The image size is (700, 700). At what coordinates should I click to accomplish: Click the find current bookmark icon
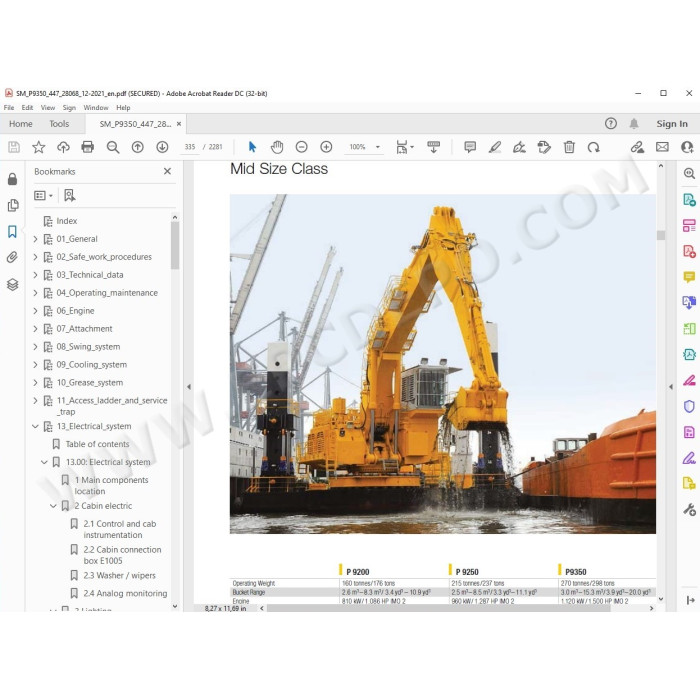pos(70,196)
